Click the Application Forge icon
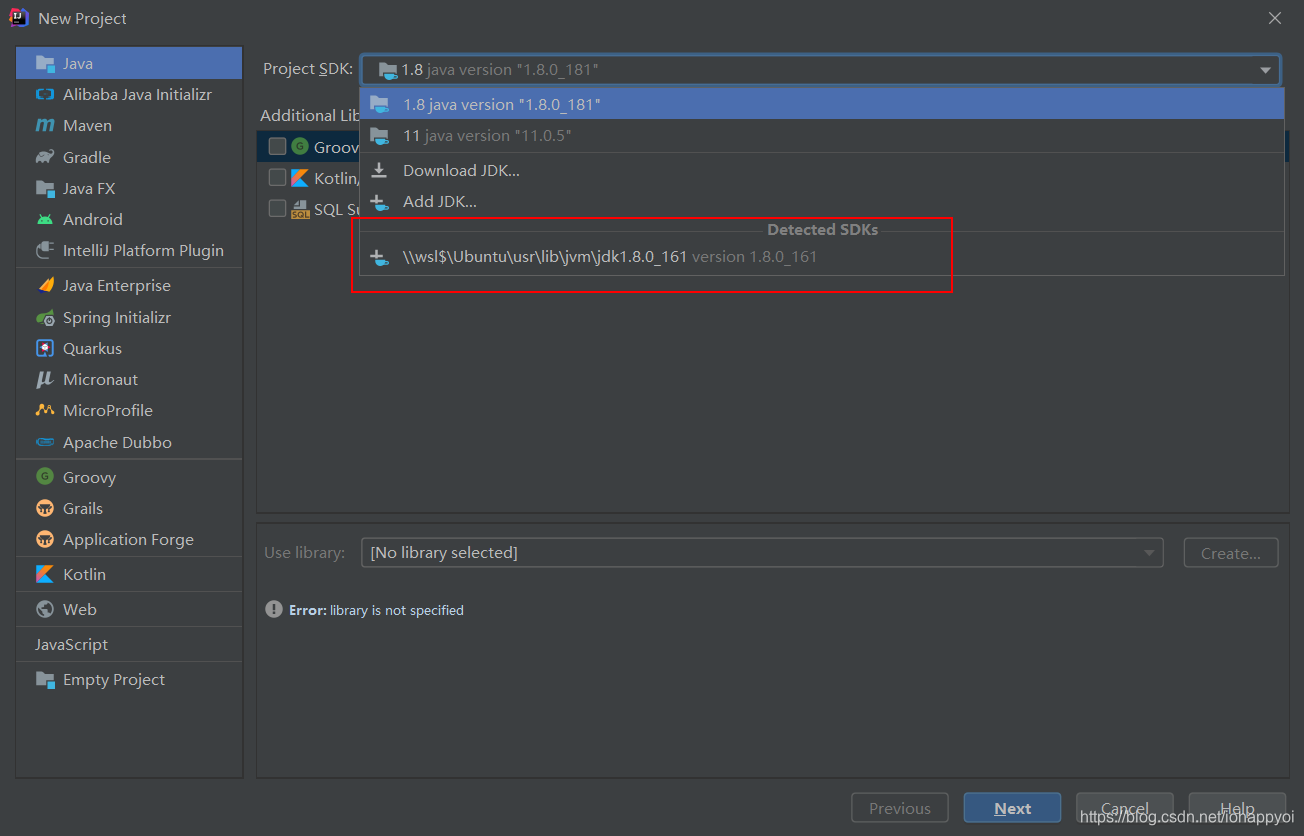The image size is (1304, 836). 45,539
